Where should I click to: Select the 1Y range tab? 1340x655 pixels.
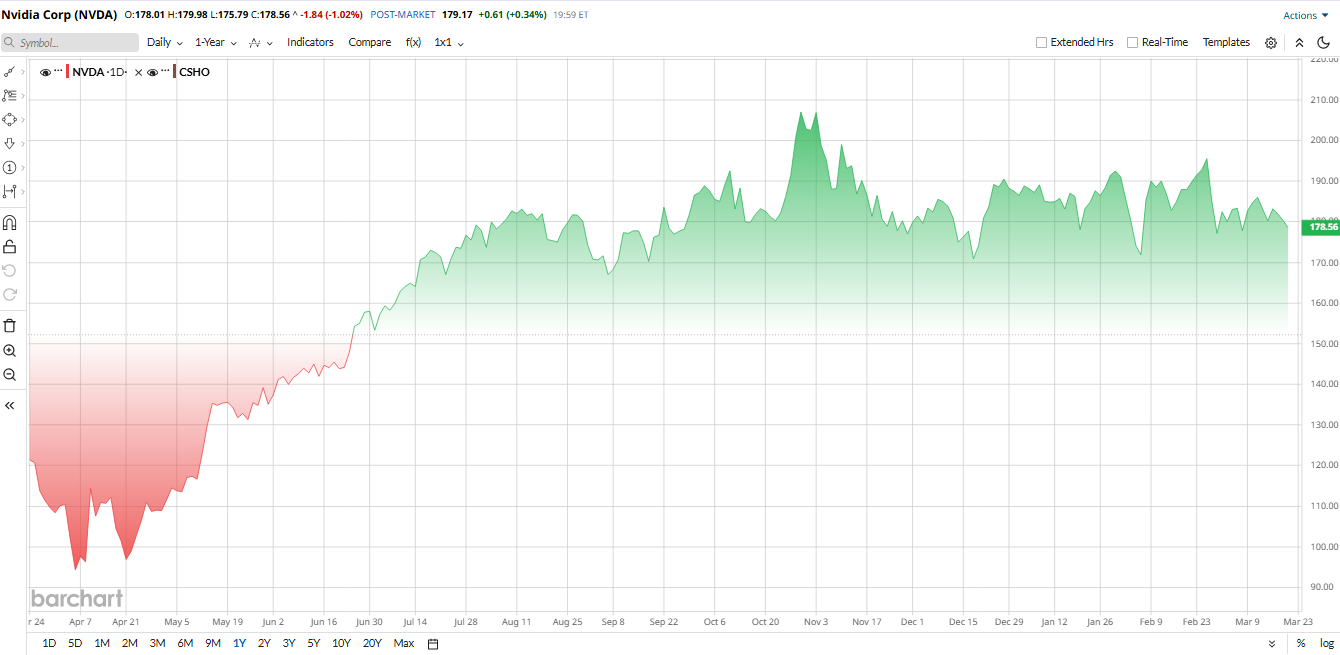240,643
